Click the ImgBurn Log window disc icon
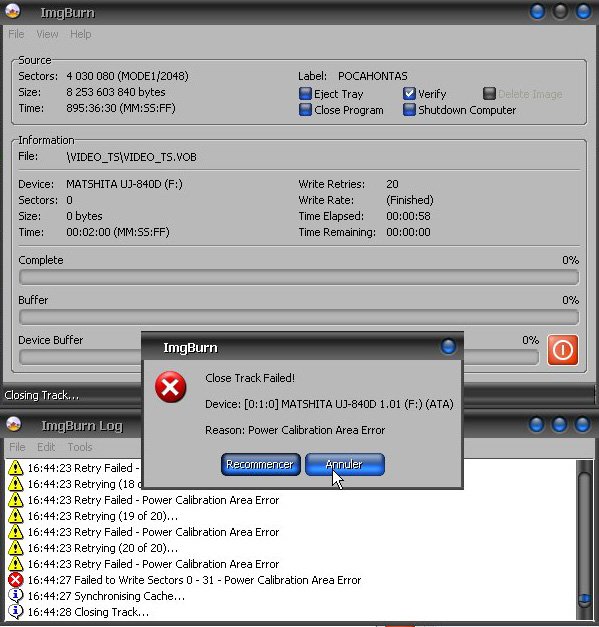 (x=14, y=424)
